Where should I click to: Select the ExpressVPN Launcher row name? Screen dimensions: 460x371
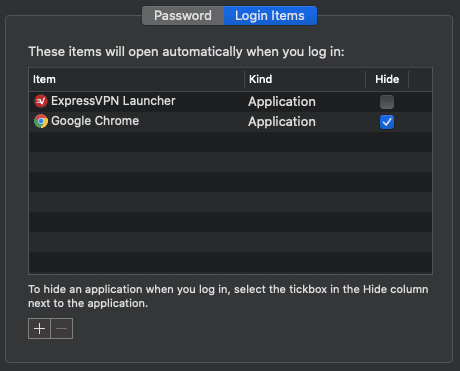pos(113,101)
